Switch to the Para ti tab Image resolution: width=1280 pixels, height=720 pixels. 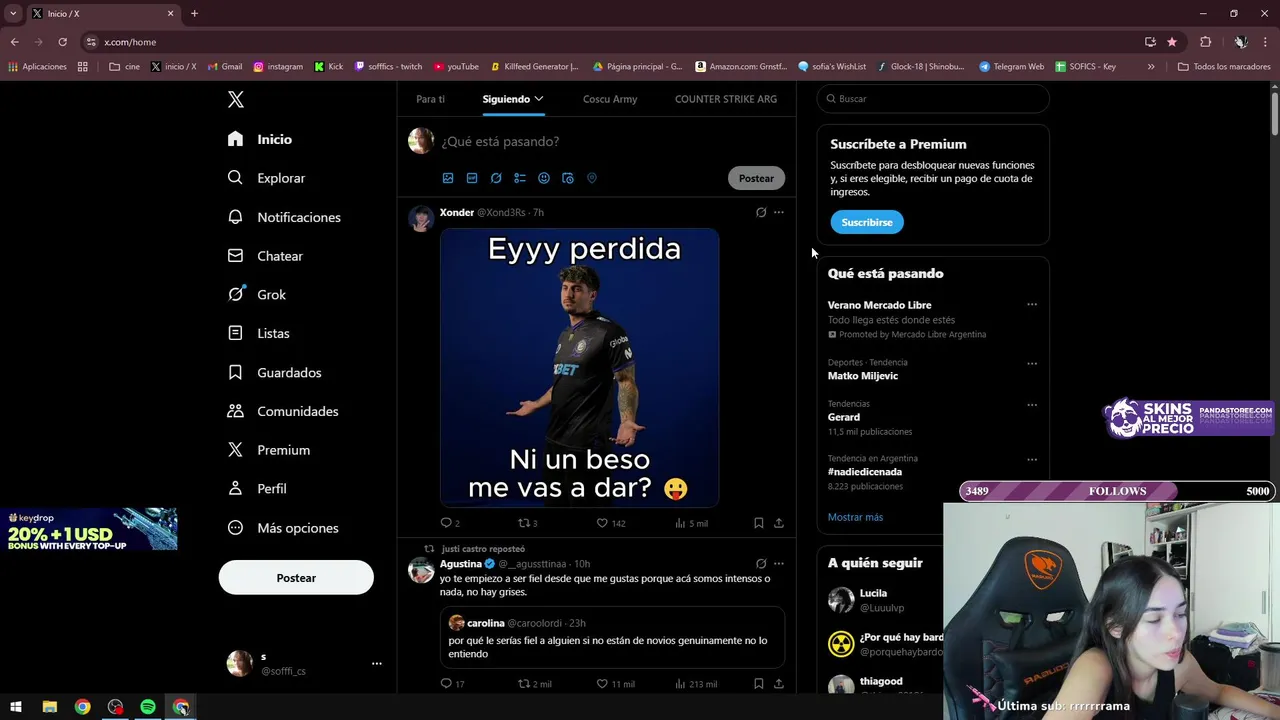(x=430, y=99)
